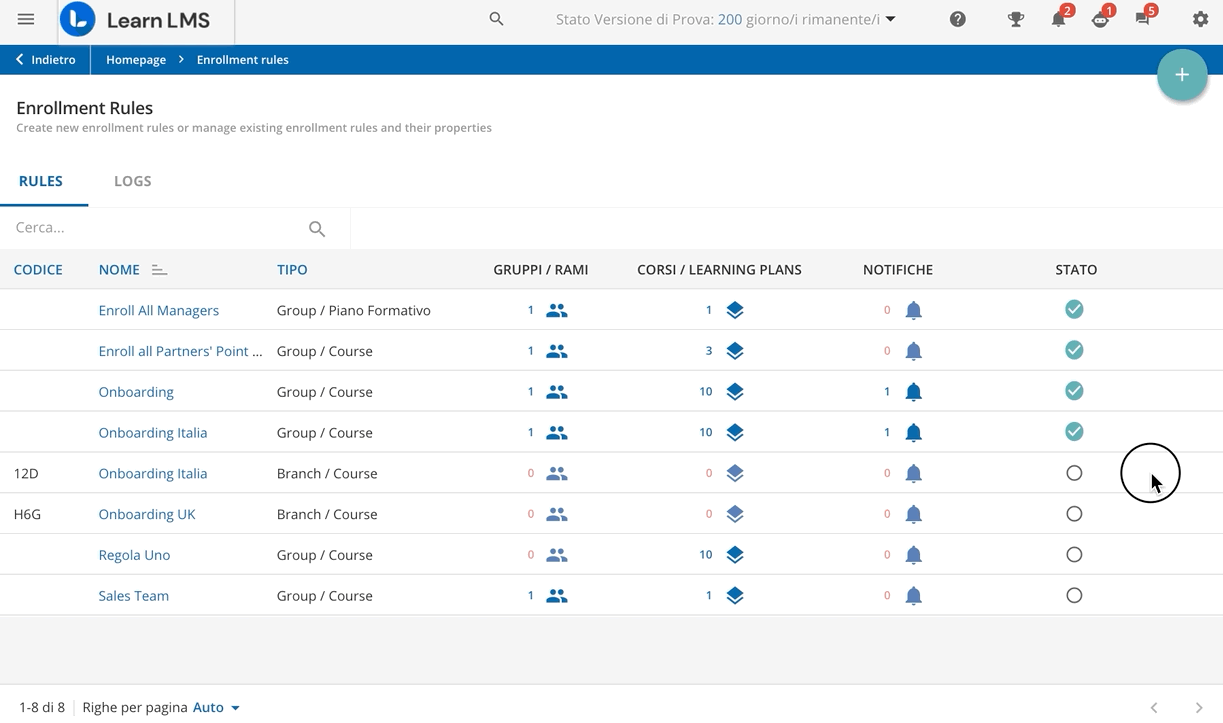The height and width of the screenshot is (723, 1223).
Task: Open the Homepage breadcrumb link
Action: (136, 60)
